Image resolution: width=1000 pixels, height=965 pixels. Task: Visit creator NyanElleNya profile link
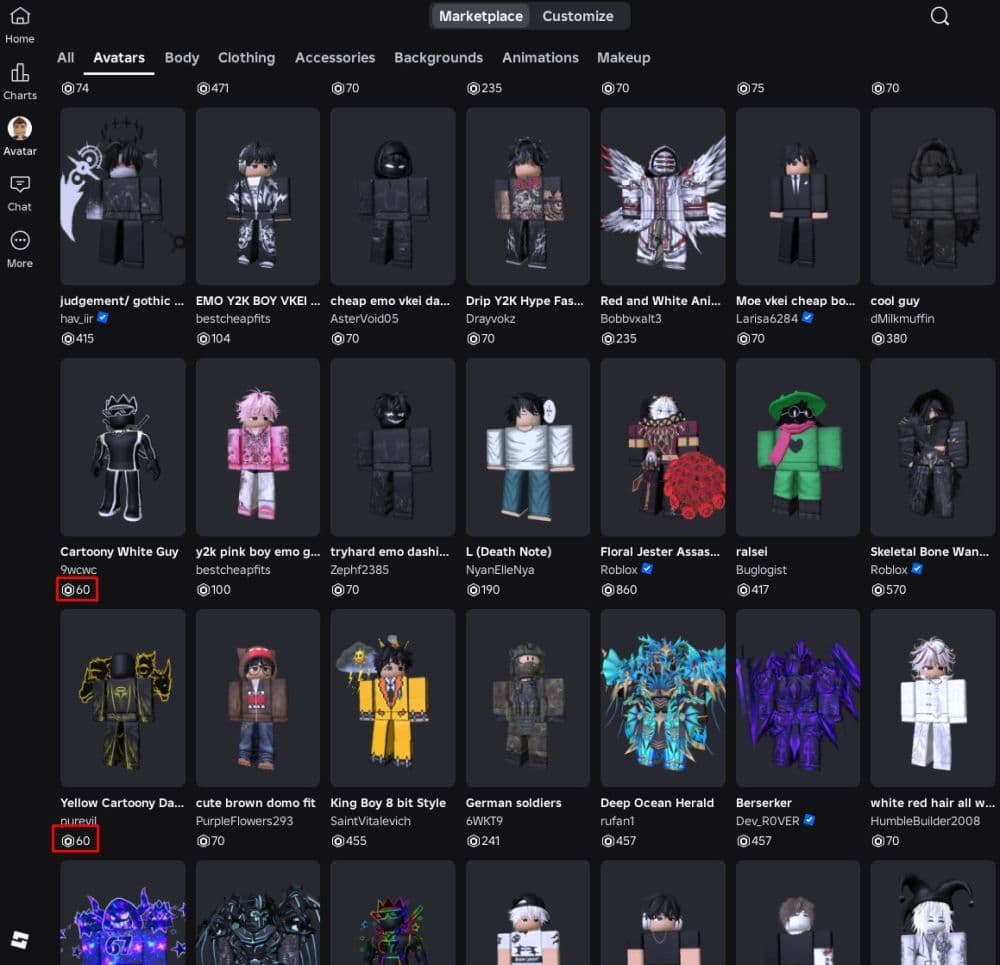tap(500, 570)
